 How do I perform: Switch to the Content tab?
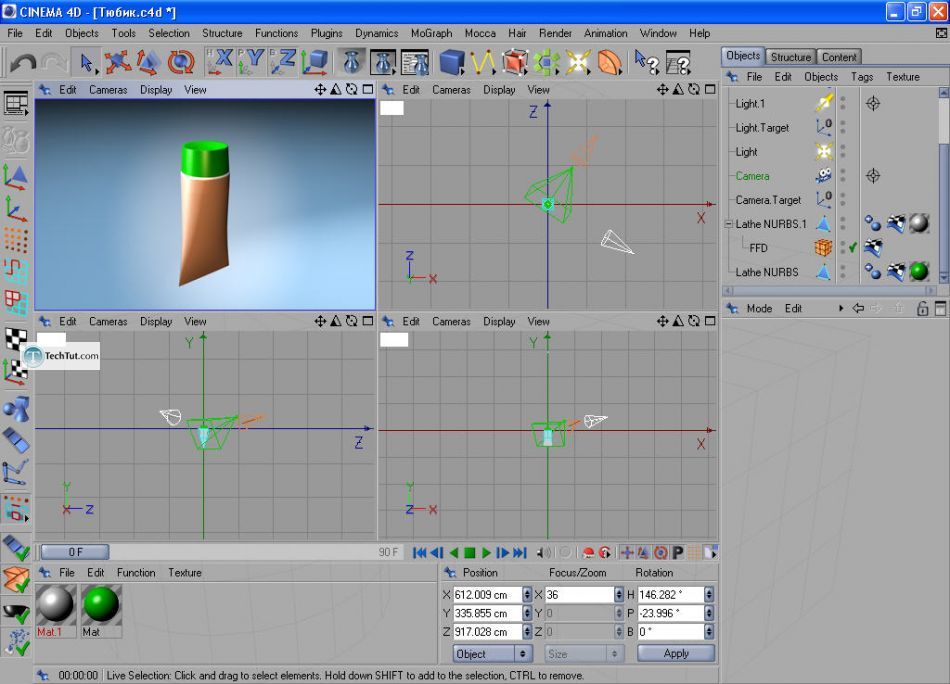[x=839, y=57]
